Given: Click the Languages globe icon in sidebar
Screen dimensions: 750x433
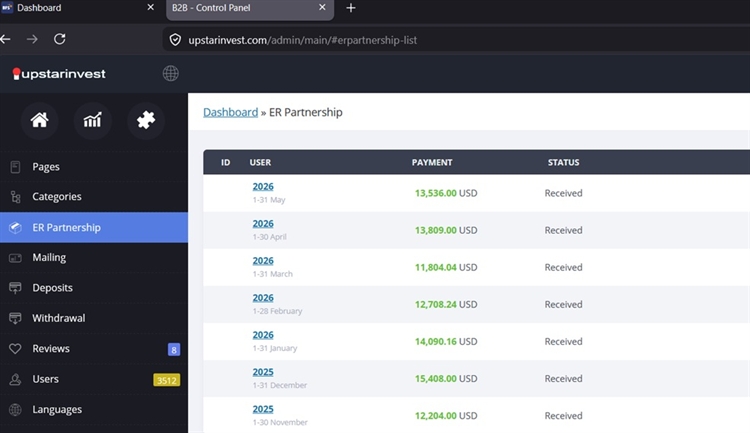Looking at the screenshot, I should (15, 410).
